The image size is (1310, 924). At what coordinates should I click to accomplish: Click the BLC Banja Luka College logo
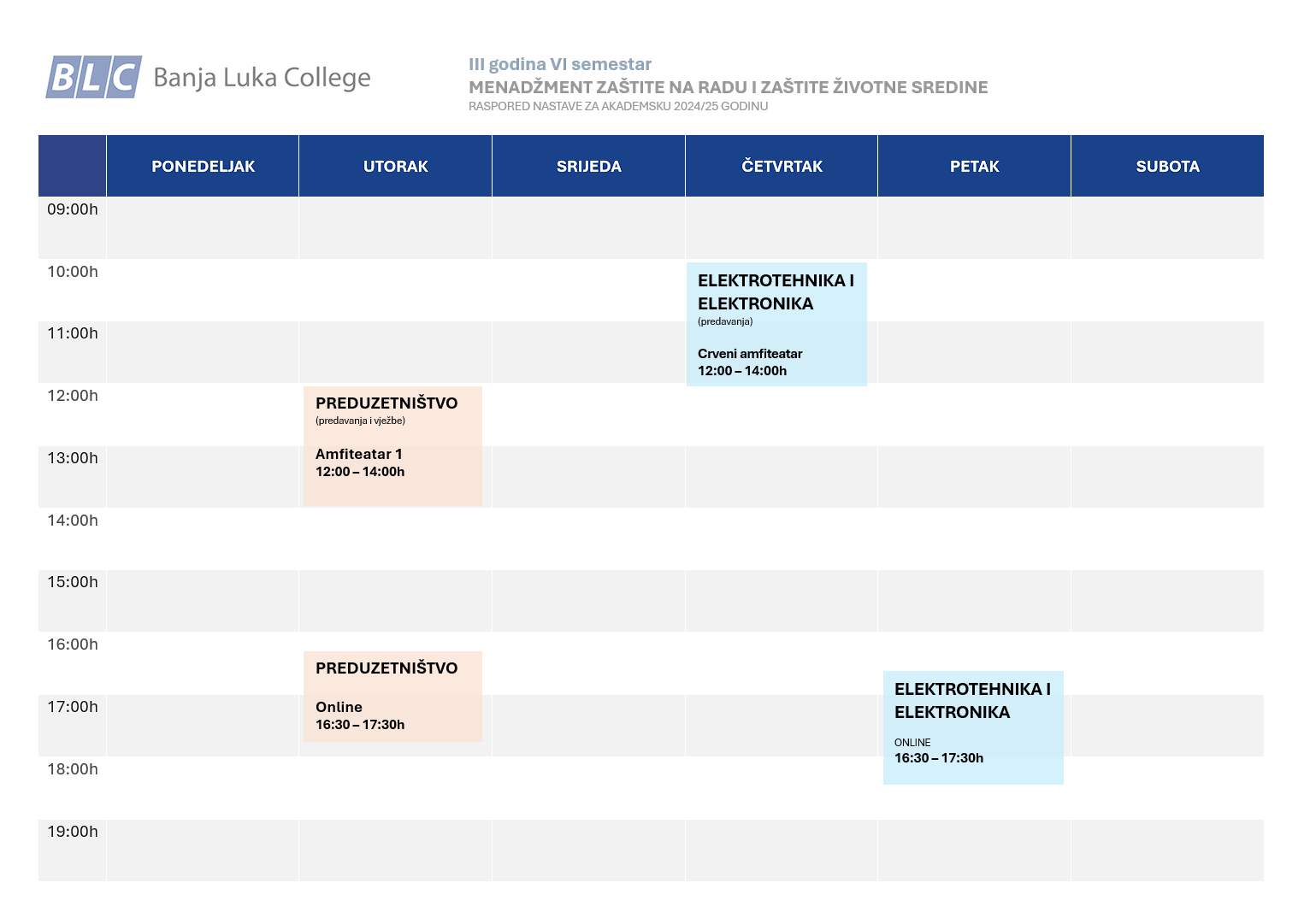(208, 77)
